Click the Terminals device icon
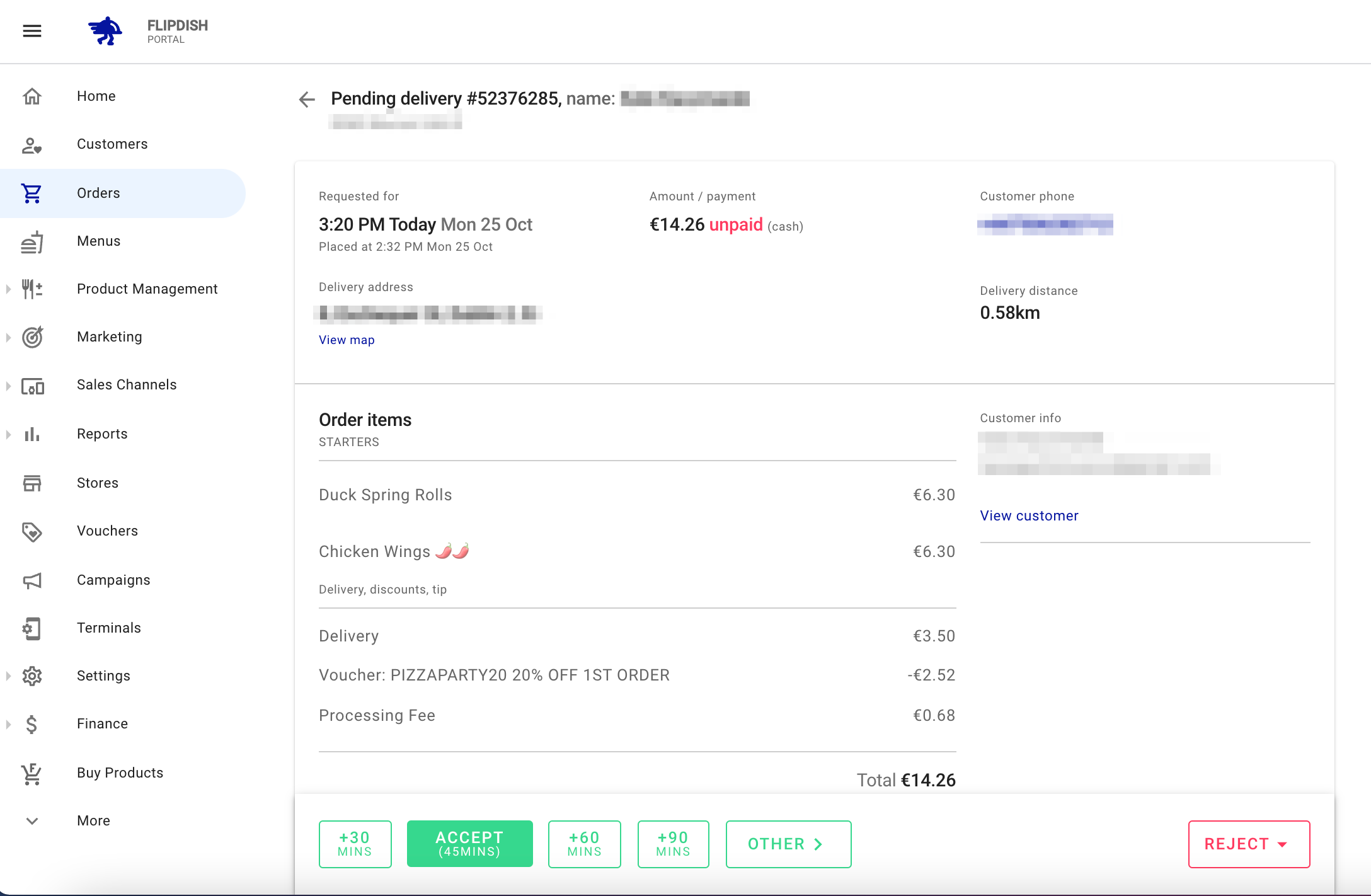 point(32,628)
